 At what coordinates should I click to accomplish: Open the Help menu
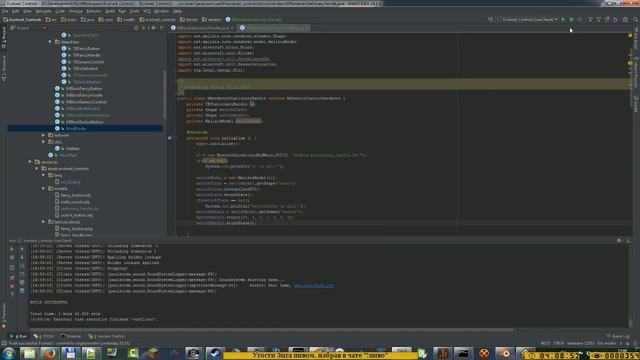pos(177,11)
